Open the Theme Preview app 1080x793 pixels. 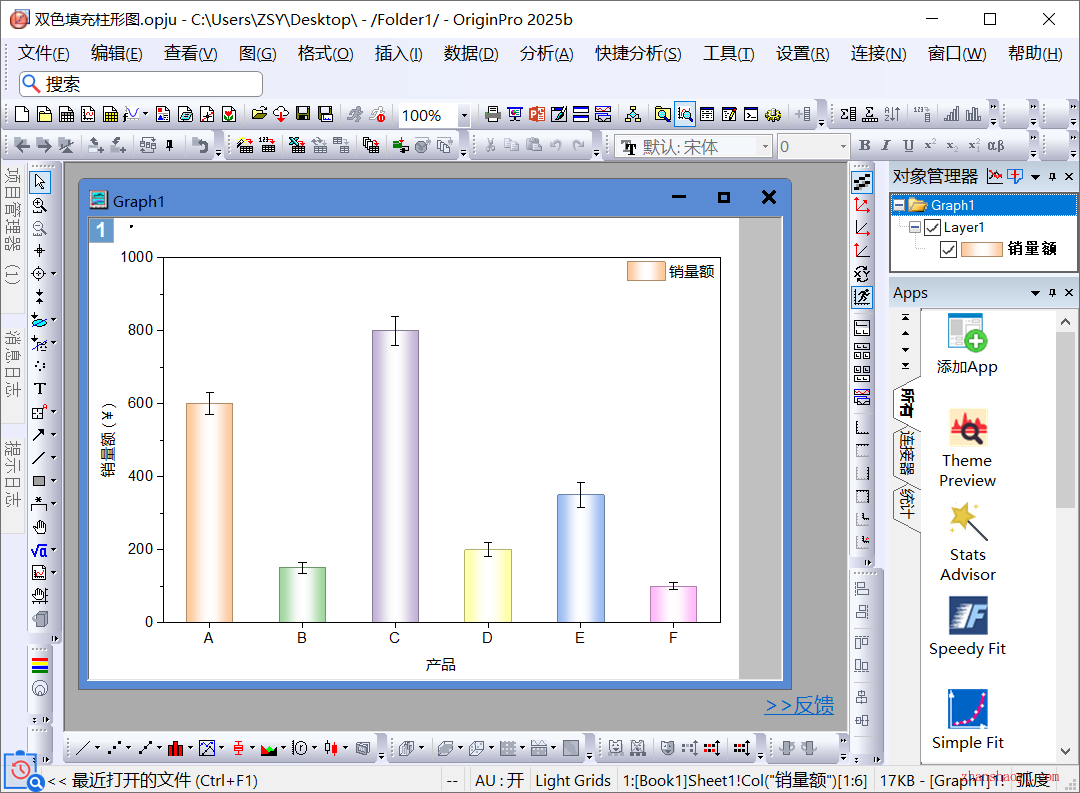967,450
